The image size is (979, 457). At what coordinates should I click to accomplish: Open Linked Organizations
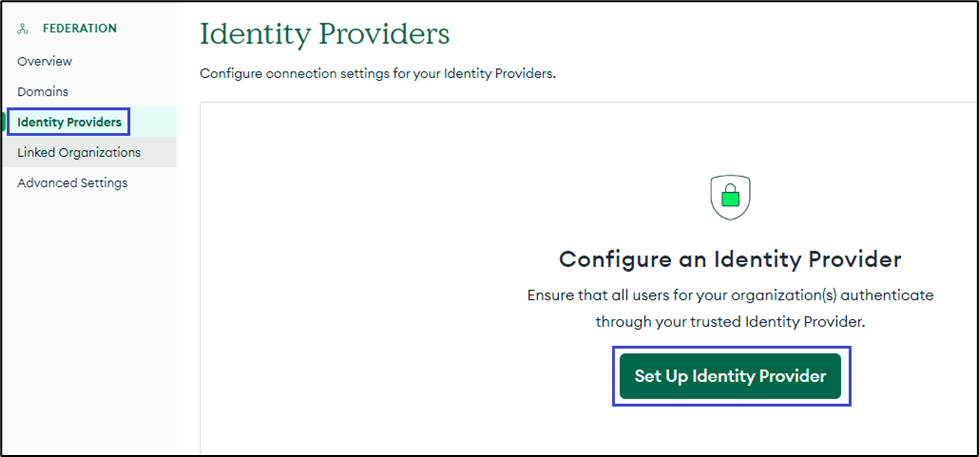79,153
